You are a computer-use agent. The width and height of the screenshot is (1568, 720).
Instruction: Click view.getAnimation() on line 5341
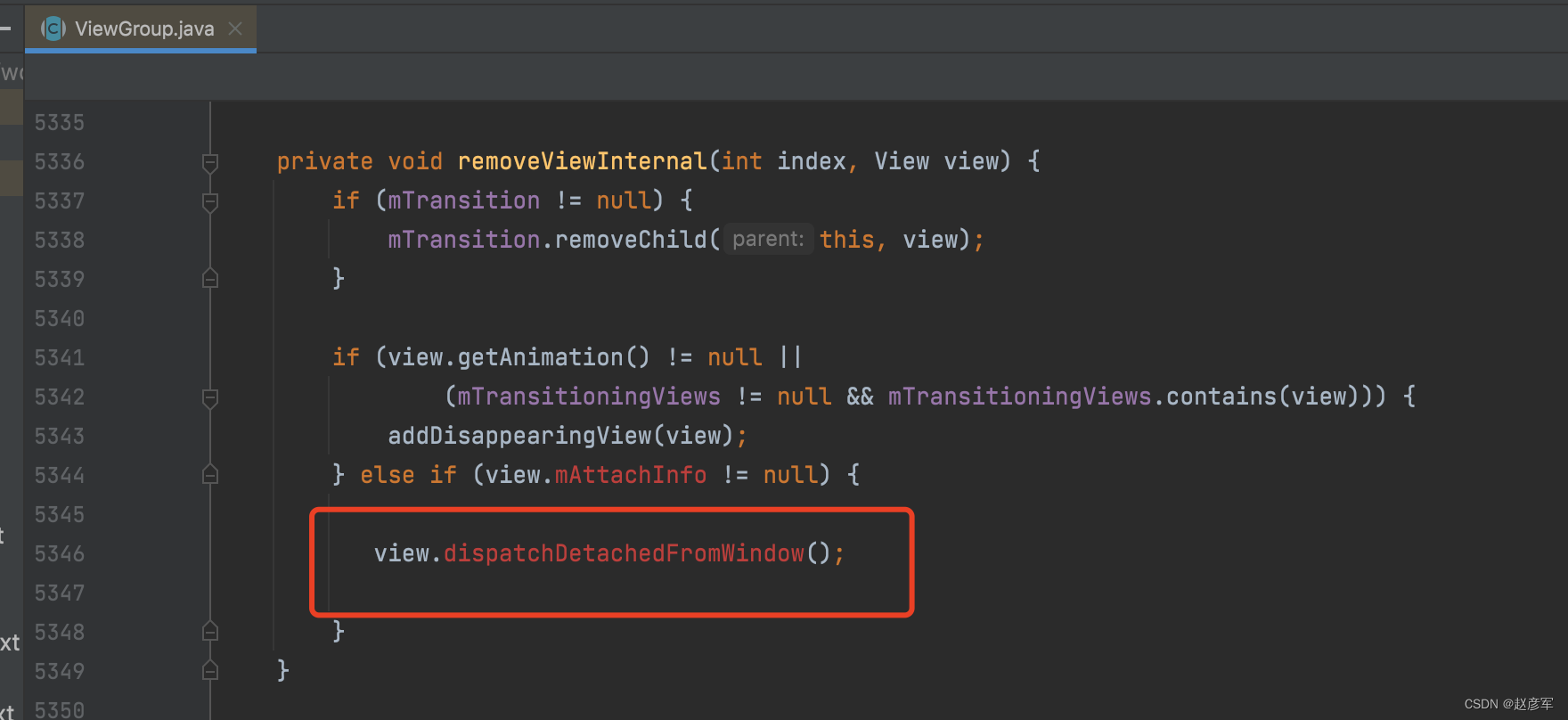coord(519,357)
